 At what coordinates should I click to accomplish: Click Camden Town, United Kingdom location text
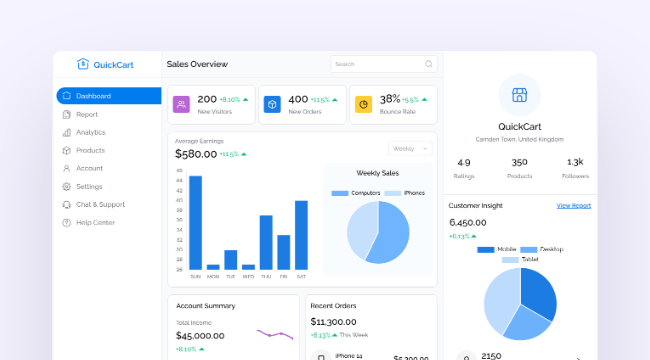tap(519, 139)
